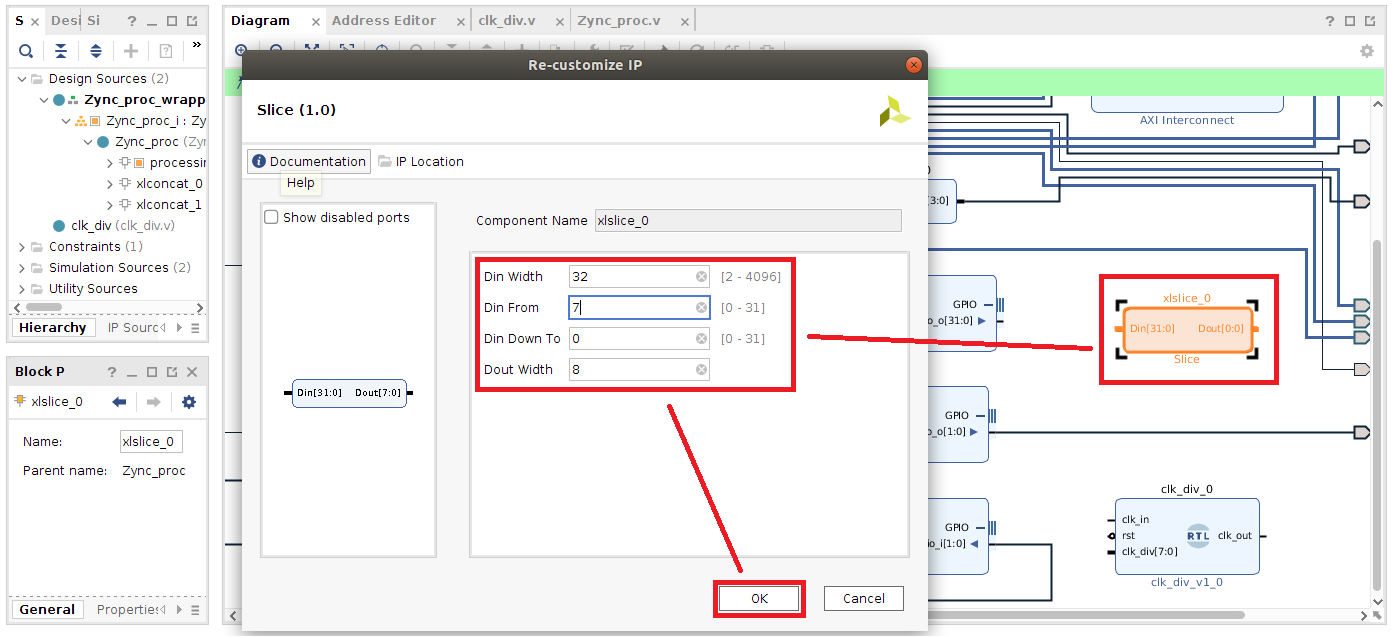Image resolution: width=1395 pixels, height=638 pixels.
Task: Collapse Zync_proc_i tree node
Action: click(66, 121)
